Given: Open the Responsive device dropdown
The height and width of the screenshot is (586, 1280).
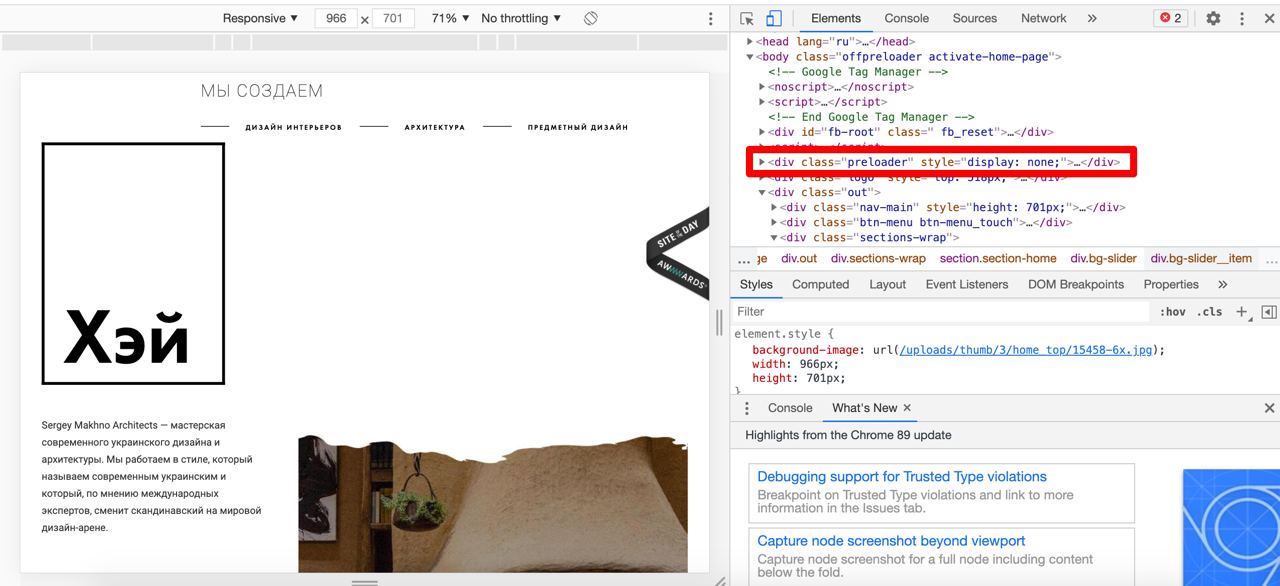Looking at the screenshot, I should (260, 18).
